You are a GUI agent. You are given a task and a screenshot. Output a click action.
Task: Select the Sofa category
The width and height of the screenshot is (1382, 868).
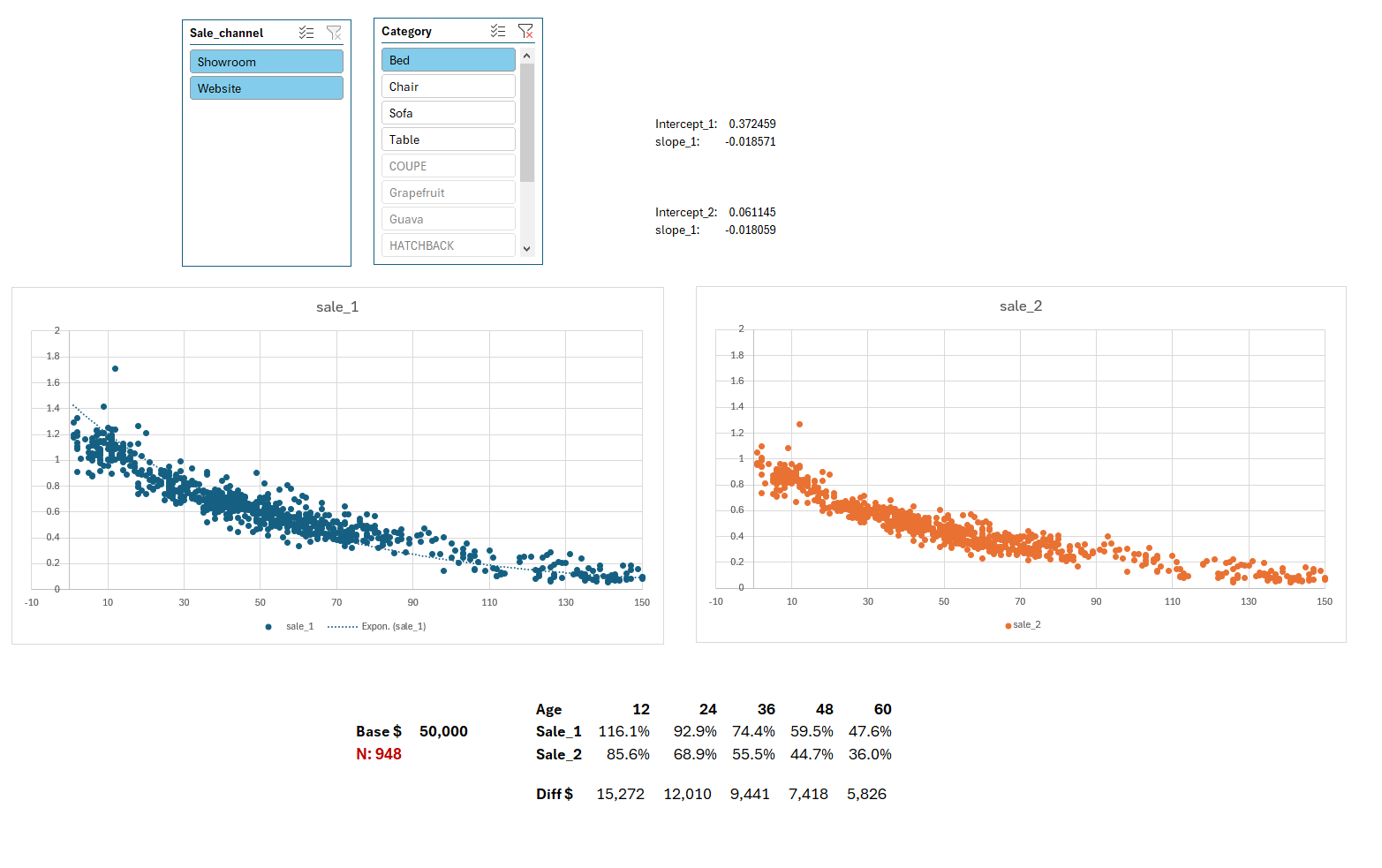point(448,112)
